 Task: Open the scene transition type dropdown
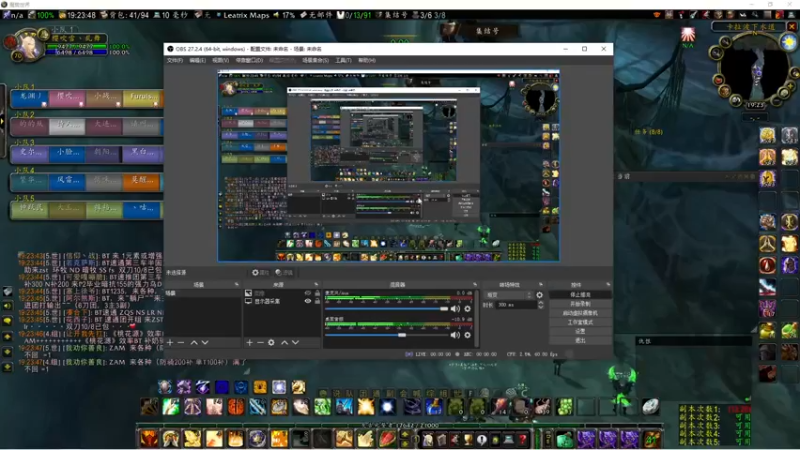508,295
